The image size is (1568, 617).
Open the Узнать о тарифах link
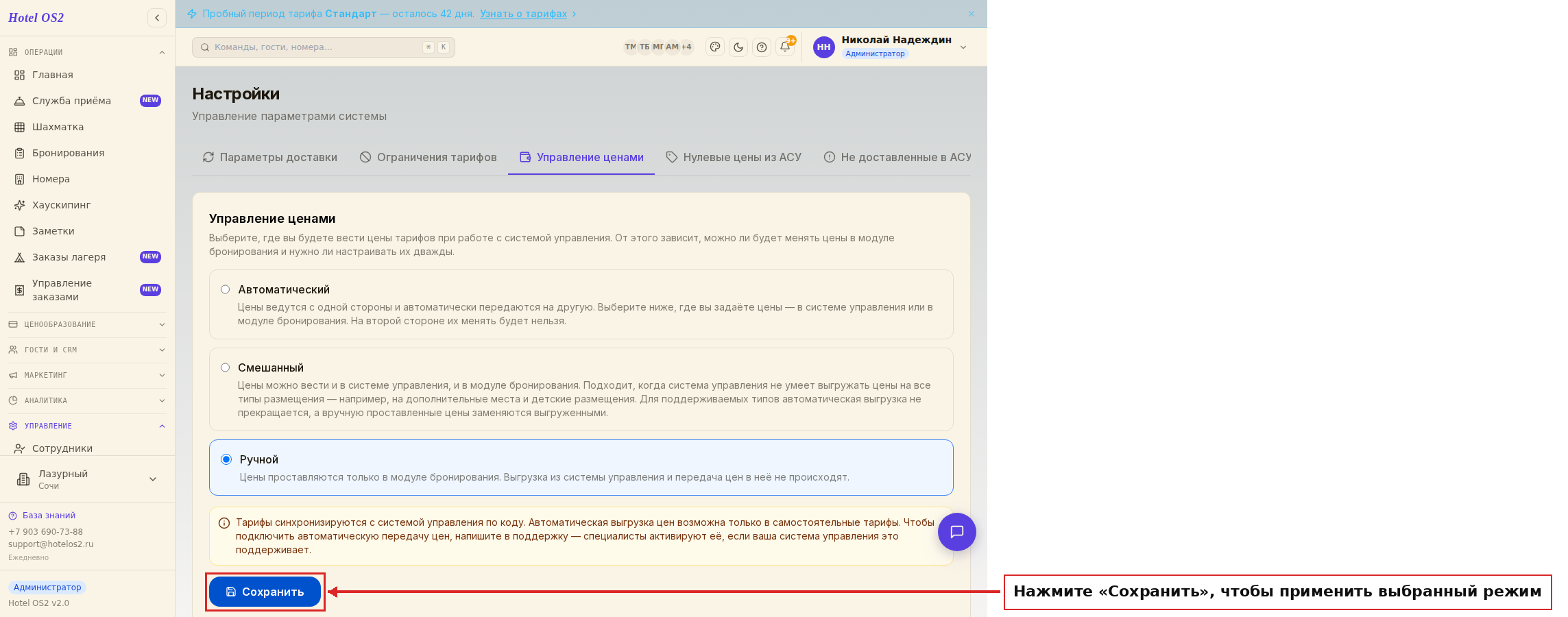523,14
